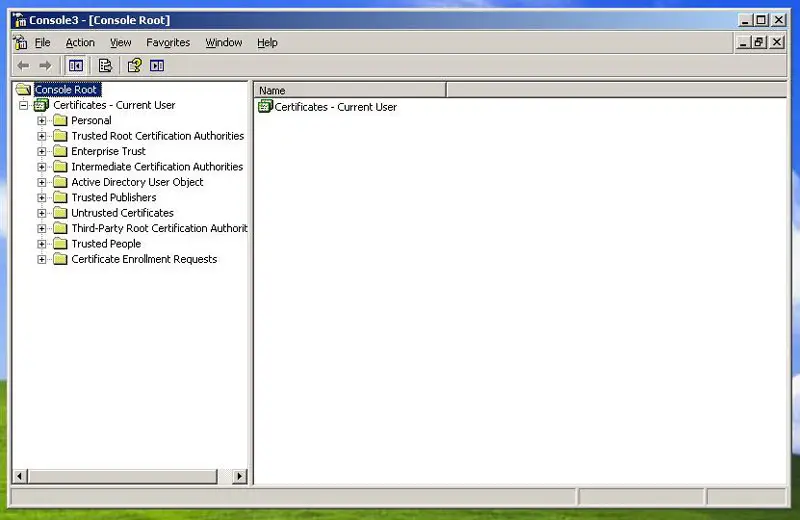Select Certificate Enrollment Requests label
This screenshot has height=520, width=800.
(x=144, y=259)
